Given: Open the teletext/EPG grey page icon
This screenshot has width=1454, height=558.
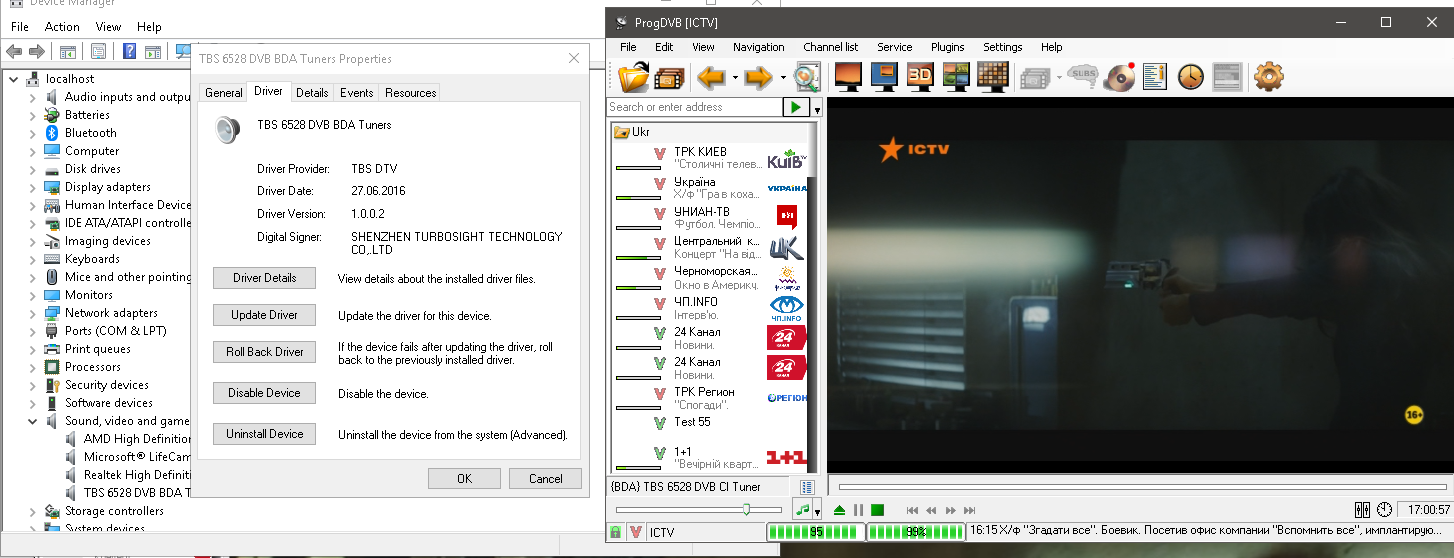Looking at the screenshot, I should click(x=1226, y=76).
